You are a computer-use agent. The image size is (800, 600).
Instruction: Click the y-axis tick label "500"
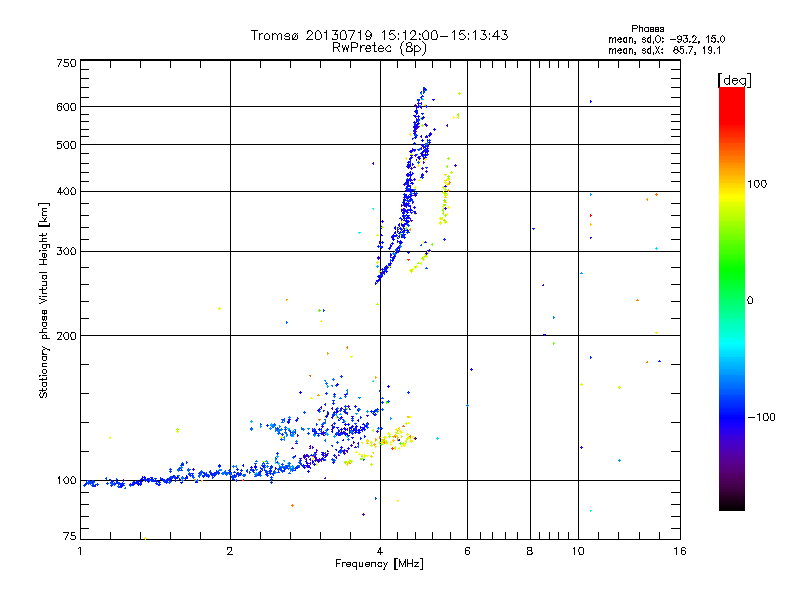(x=67, y=145)
